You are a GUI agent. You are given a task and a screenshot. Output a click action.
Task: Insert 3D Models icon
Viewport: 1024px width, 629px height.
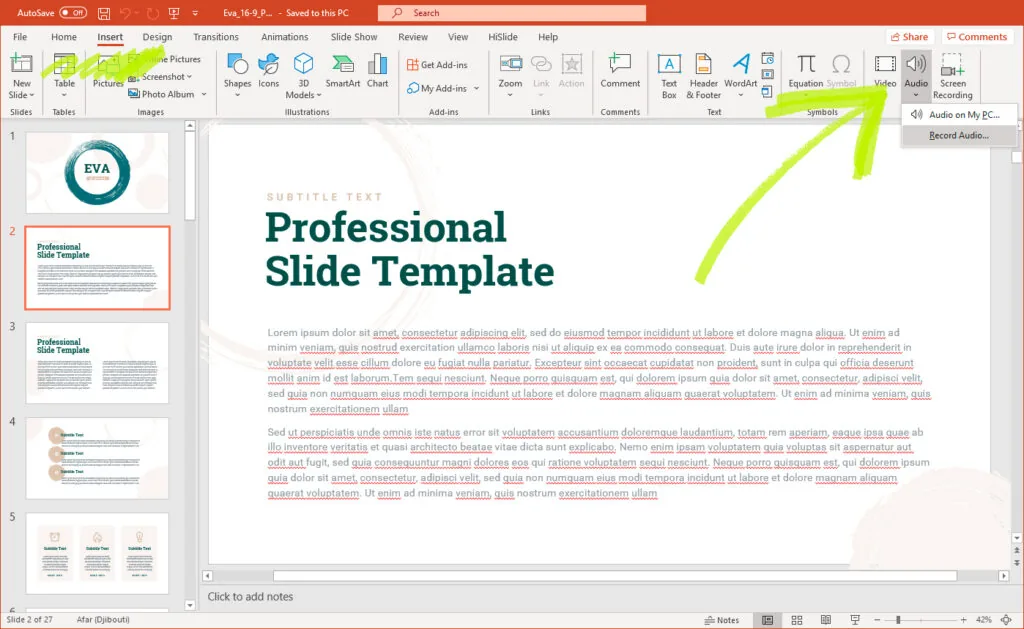(x=303, y=64)
